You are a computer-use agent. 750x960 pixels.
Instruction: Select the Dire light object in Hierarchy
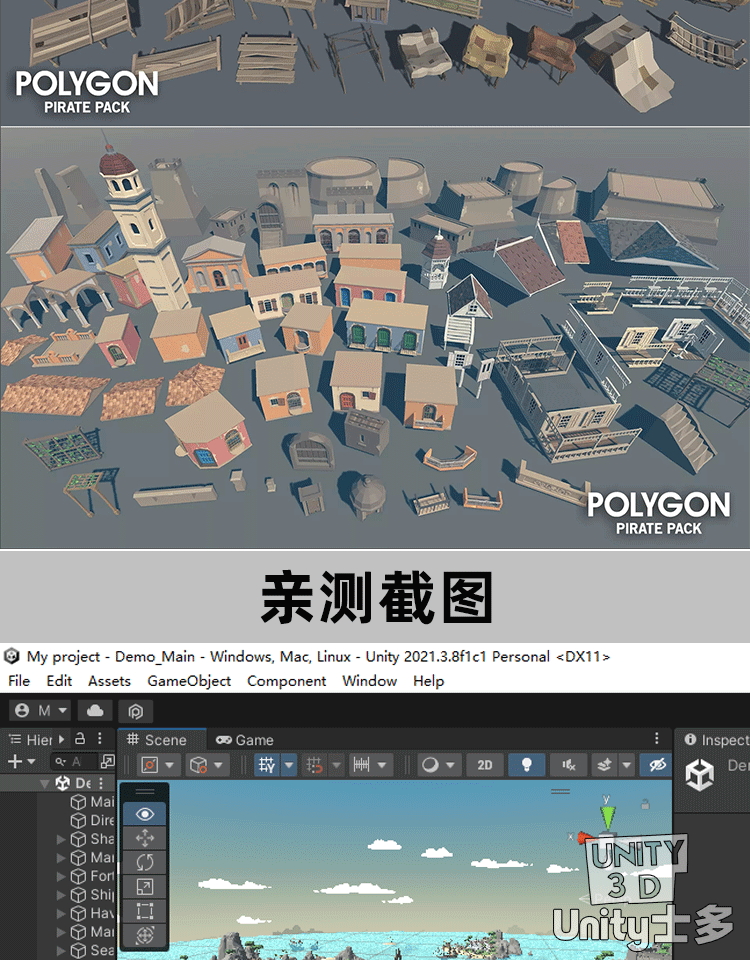(x=93, y=820)
